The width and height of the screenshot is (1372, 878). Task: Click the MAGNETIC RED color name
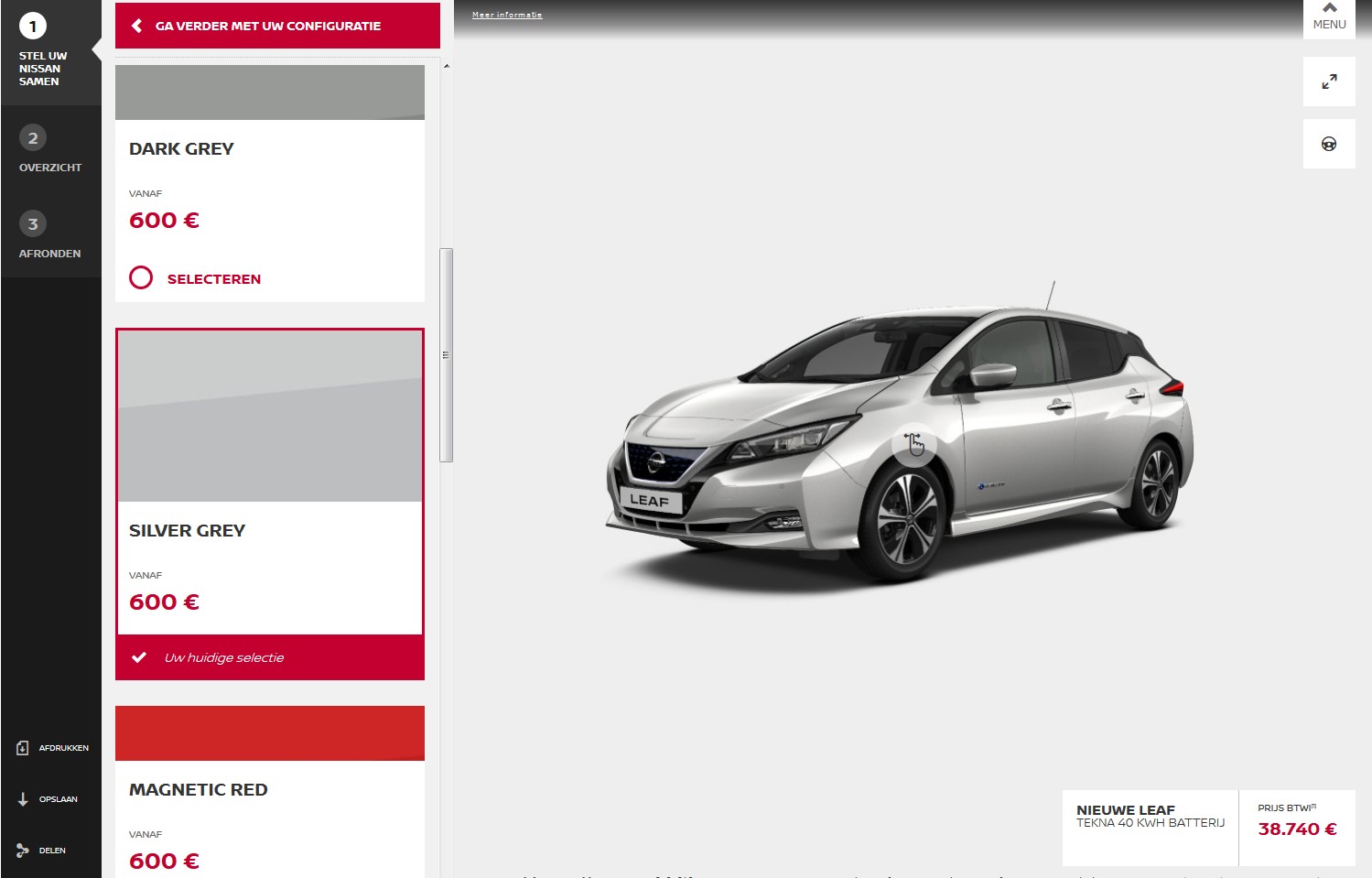click(x=199, y=790)
